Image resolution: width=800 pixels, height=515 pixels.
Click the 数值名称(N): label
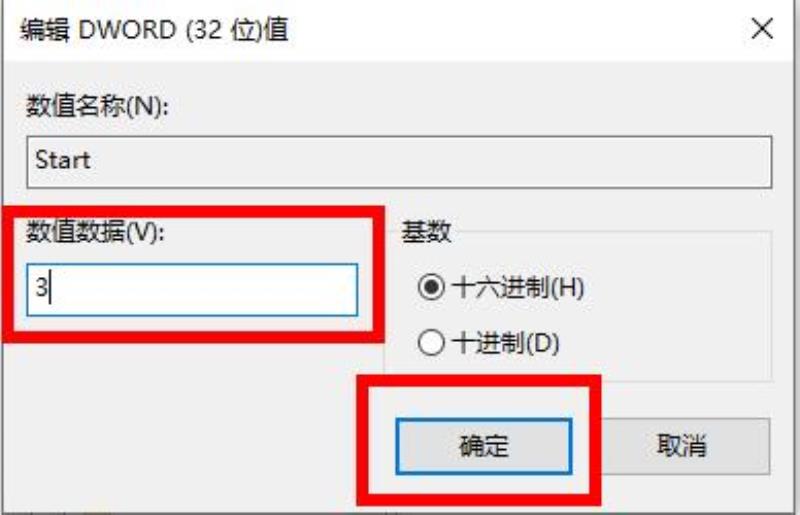[97, 107]
